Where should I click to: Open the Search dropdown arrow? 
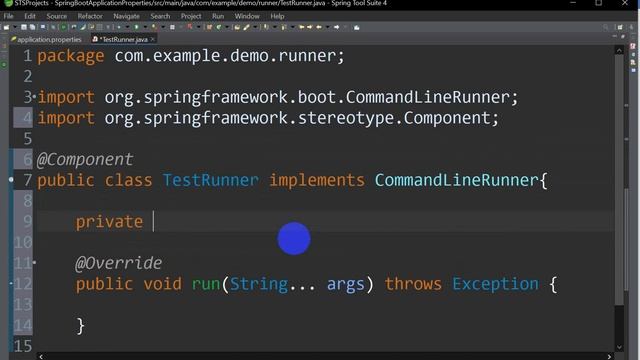(x=255, y=27)
